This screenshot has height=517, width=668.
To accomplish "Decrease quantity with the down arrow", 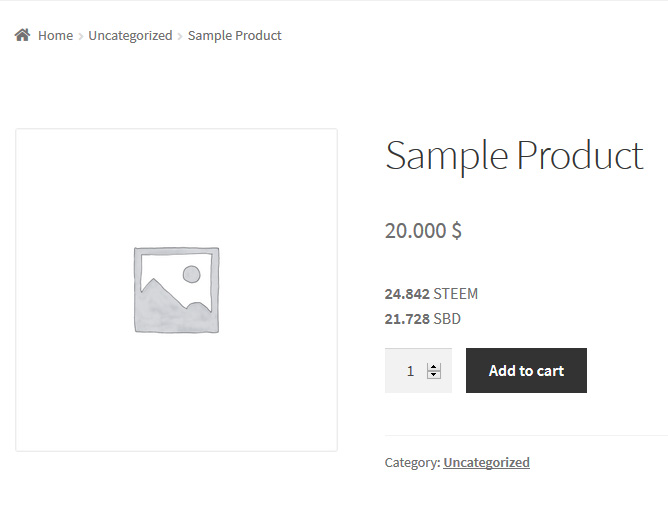I will pos(434,375).
